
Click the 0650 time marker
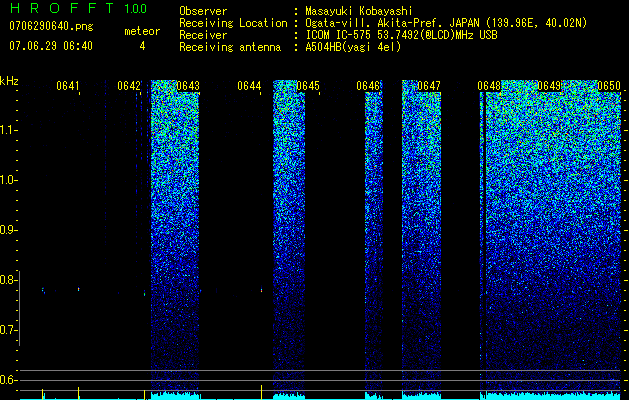pyautogui.click(x=609, y=86)
